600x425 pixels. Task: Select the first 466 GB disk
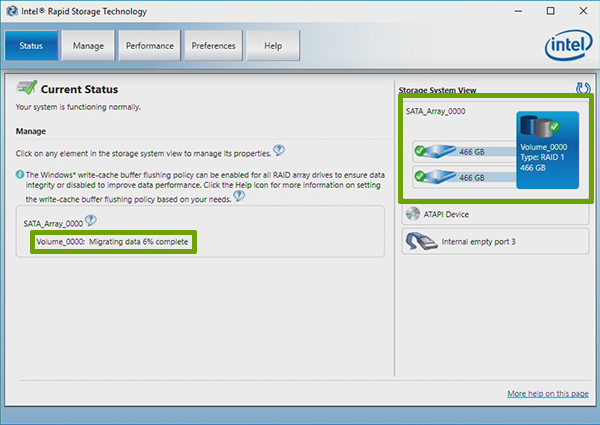[x=465, y=151]
